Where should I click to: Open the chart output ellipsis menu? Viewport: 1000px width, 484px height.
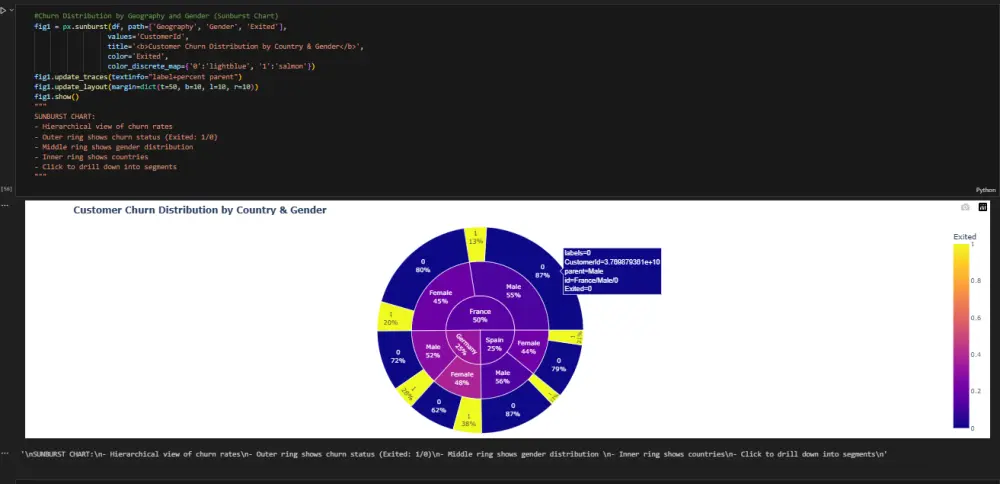pos(5,205)
